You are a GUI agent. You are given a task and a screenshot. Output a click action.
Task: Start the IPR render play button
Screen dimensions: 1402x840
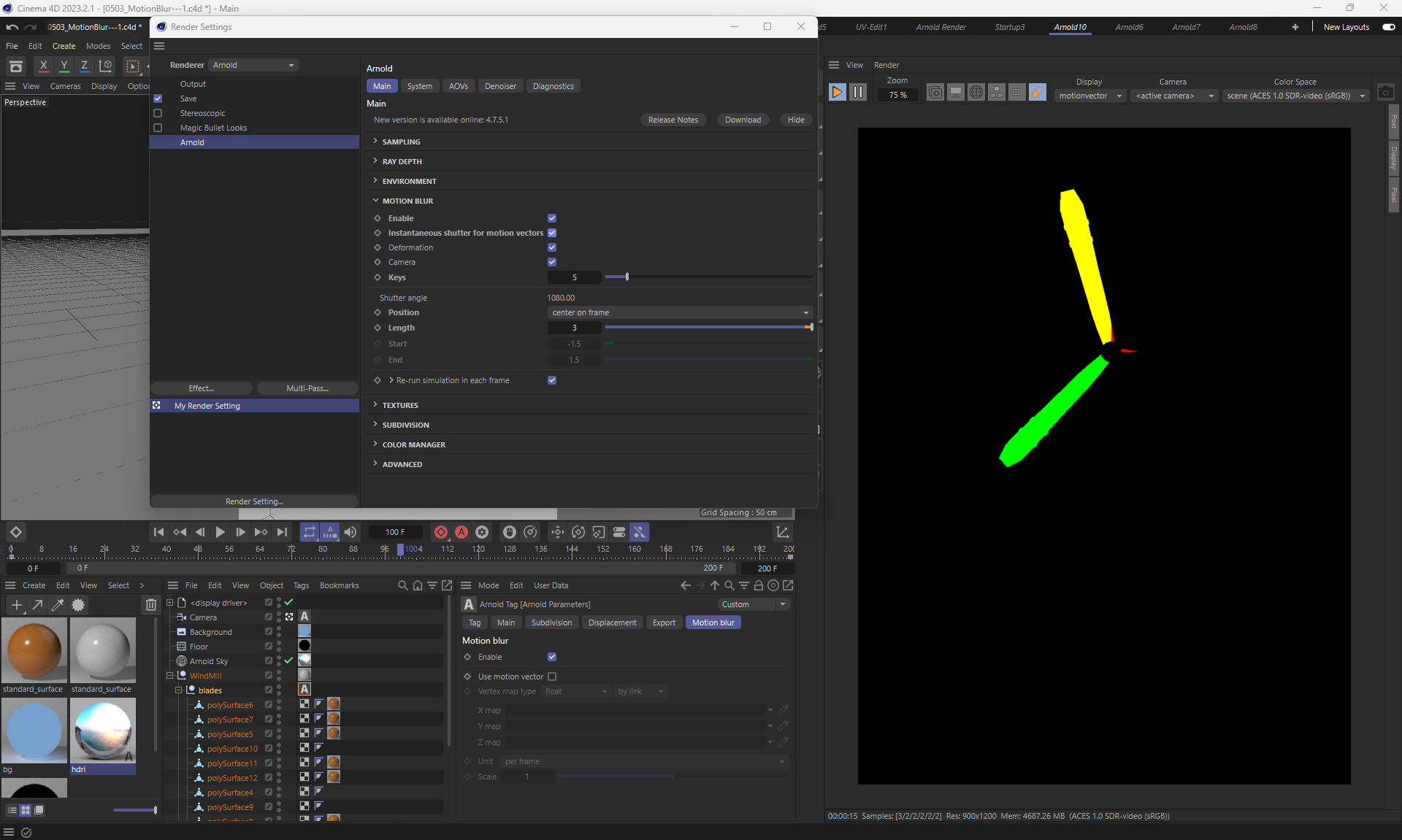tap(837, 93)
